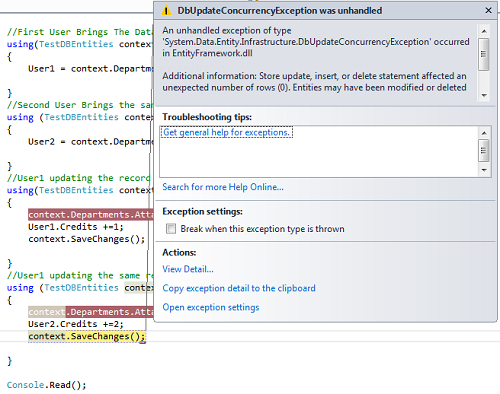The width and height of the screenshot is (500, 394).
Task: Open Get general help for exceptions link
Action: point(226,132)
